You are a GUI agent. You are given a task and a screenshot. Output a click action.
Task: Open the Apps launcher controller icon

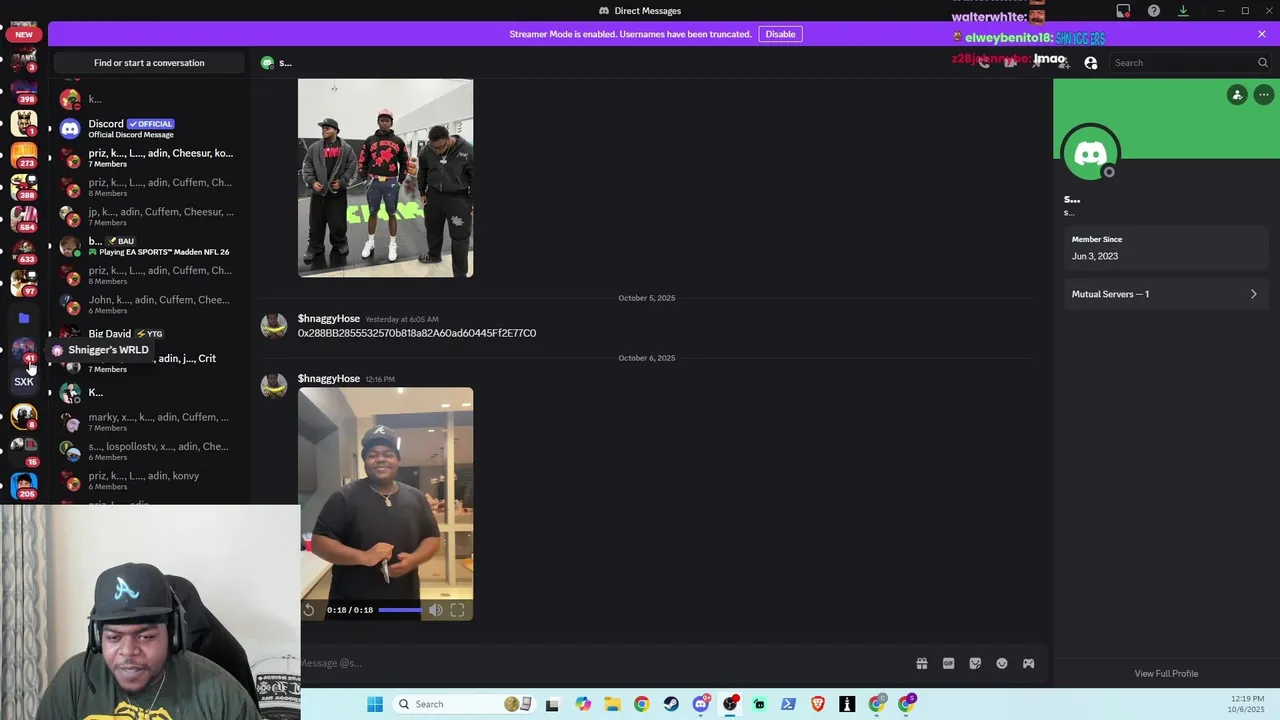click(x=1028, y=663)
